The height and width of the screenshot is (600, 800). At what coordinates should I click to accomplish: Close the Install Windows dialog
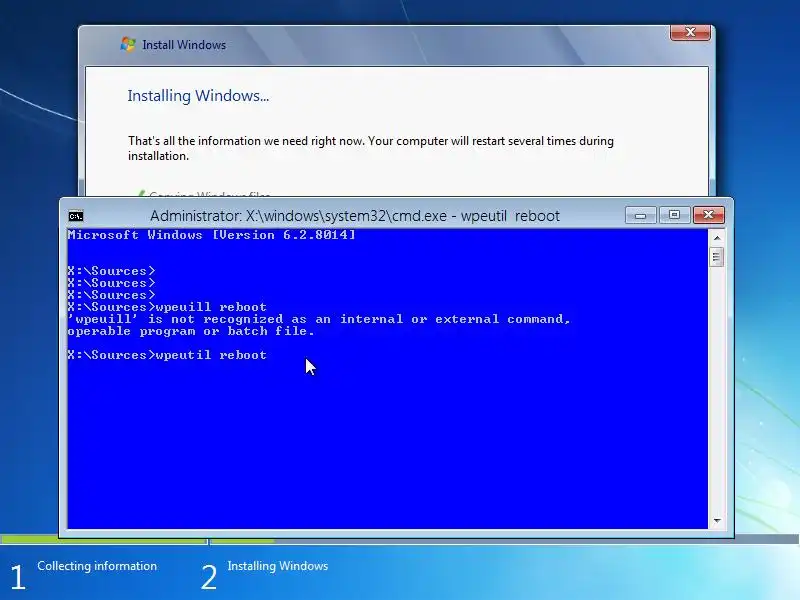click(x=690, y=32)
